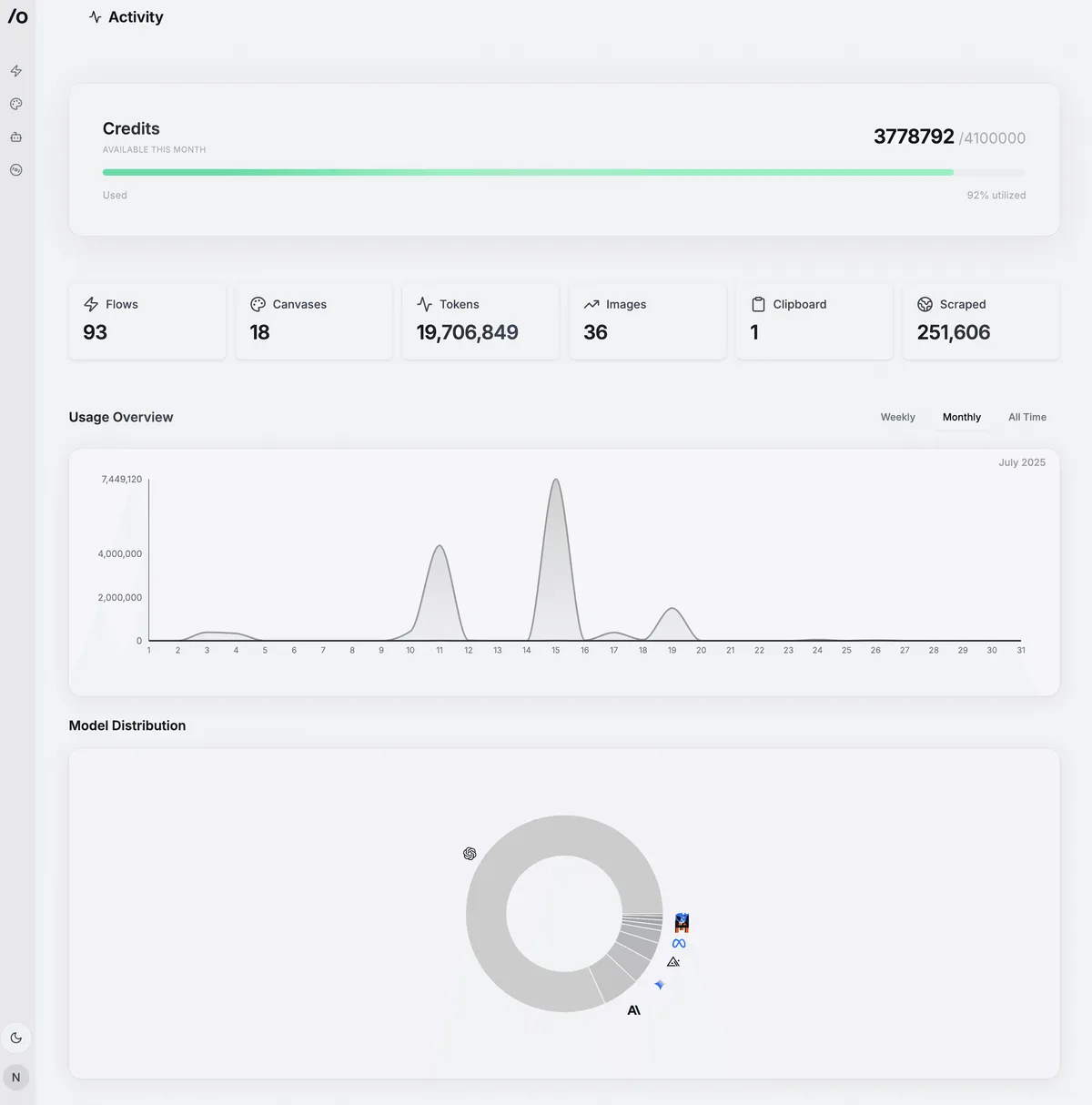This screenshot has height=1105, width=1092.
Task: Click the /o logo in the sidebar
Action: [17, 16]
